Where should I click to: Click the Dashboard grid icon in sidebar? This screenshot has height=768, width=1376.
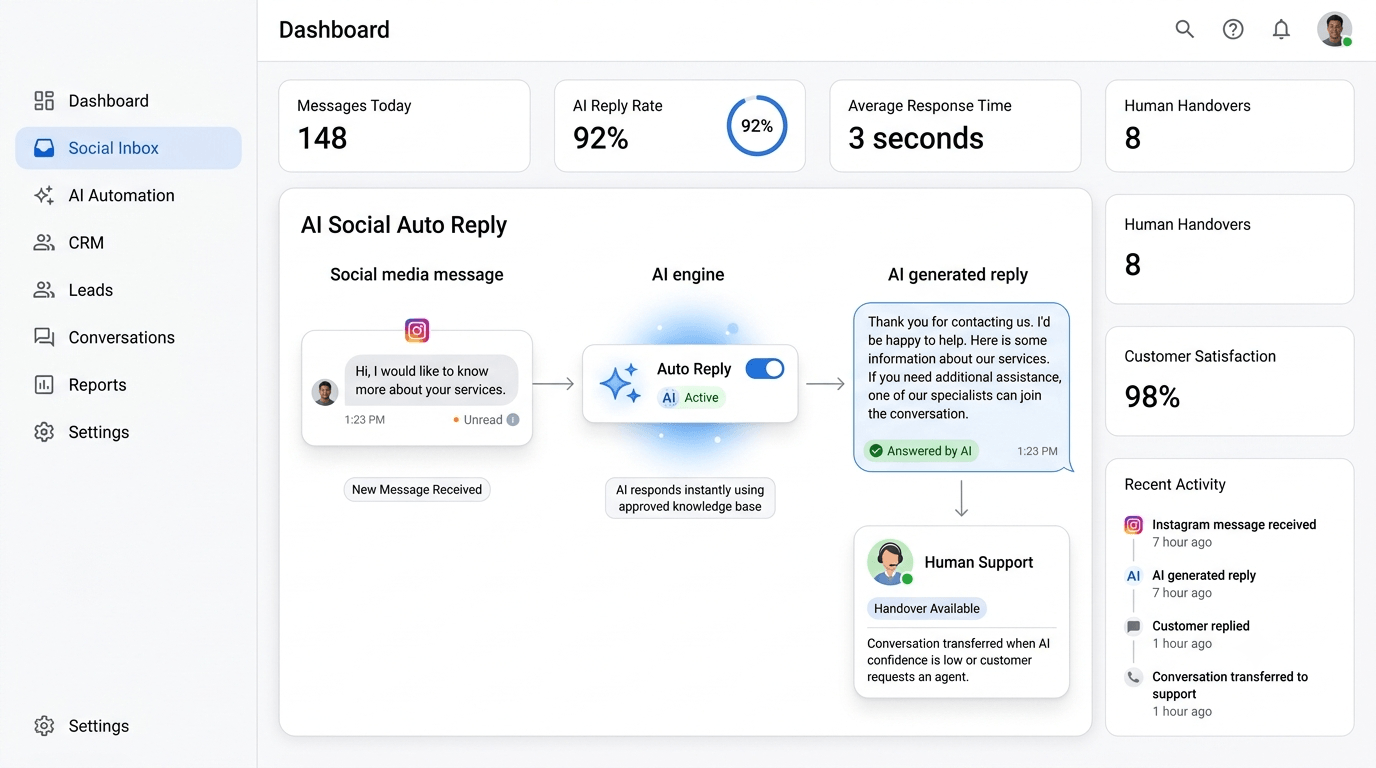(x=44, y=101)
